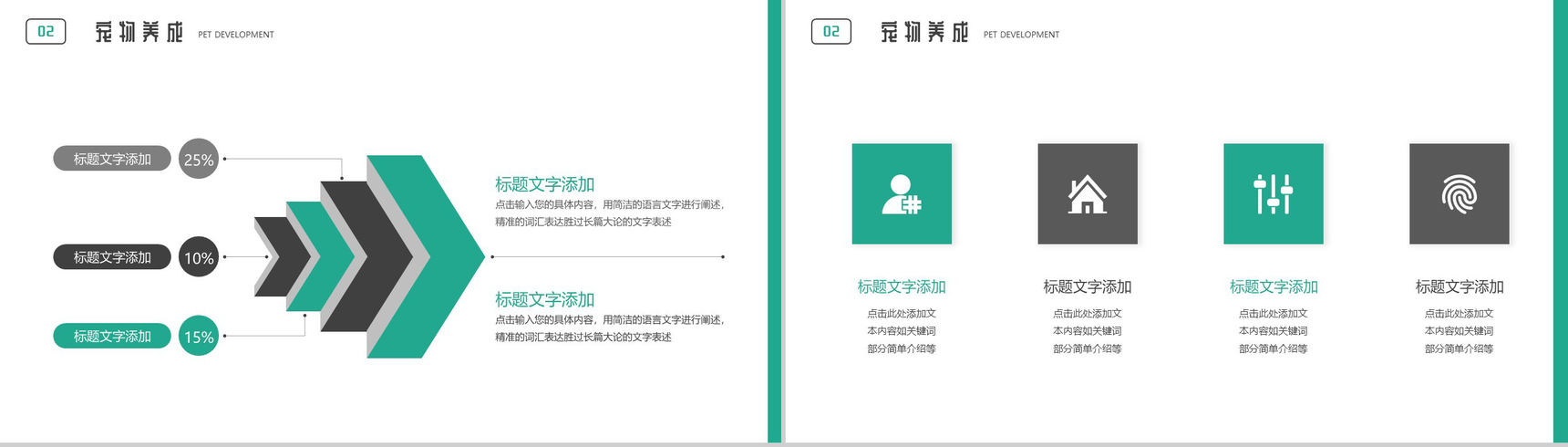1568x447 pixels.
Task: Select PET DEVELOPMENT subtitle on left slide
Action: click(x=236, y=35)
